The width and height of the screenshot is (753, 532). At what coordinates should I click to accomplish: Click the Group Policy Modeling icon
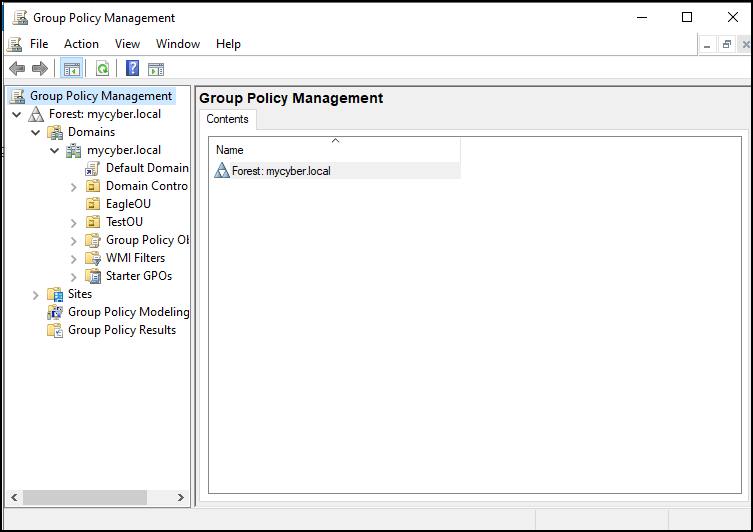(55, 312)
